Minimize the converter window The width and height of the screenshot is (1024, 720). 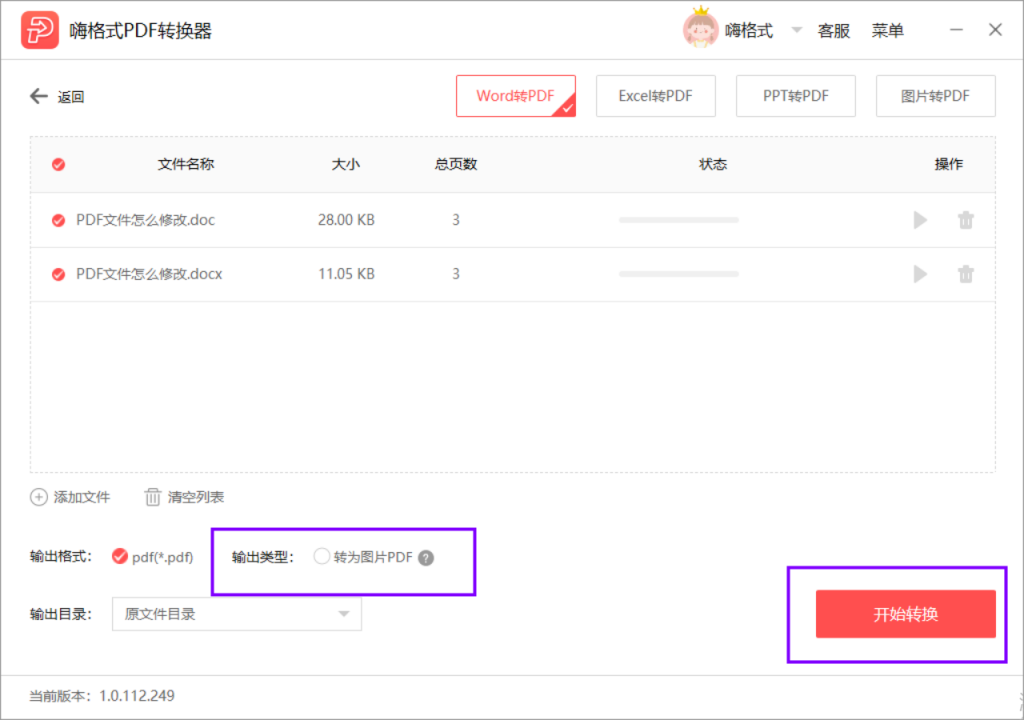pyautogui.click(x=956, y=30)
